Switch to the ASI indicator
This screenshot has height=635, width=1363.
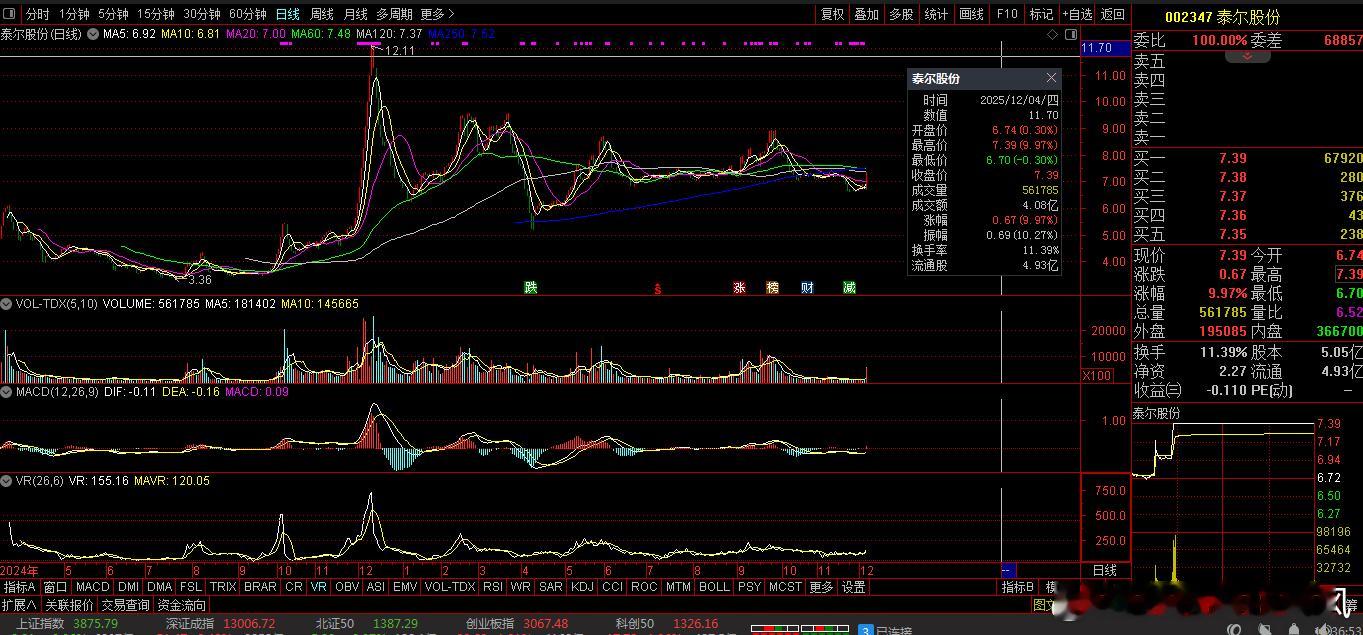[376, 587]
